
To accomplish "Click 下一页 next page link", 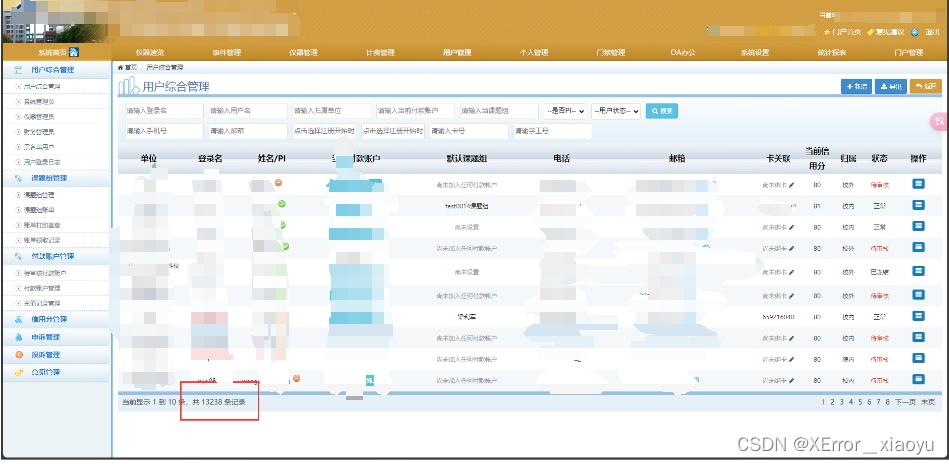I will pos(905,402).
